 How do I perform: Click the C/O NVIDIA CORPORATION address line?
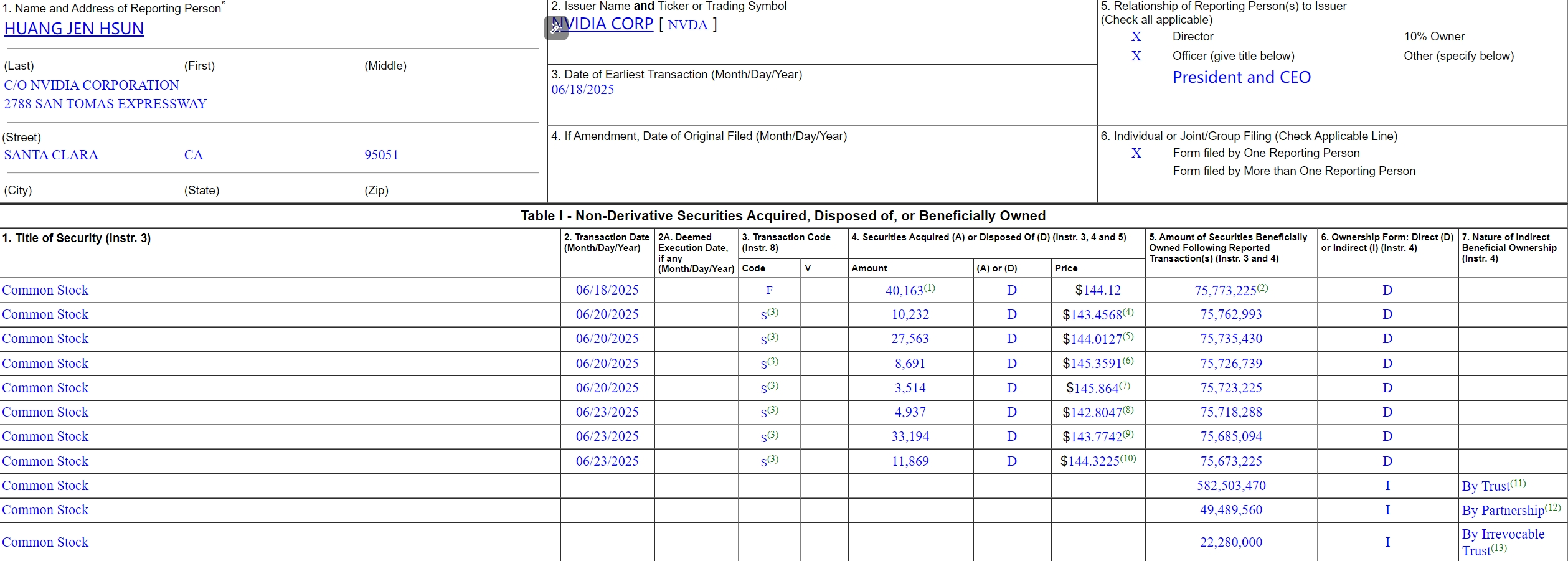pyautogui.click(x=92, y=85)
